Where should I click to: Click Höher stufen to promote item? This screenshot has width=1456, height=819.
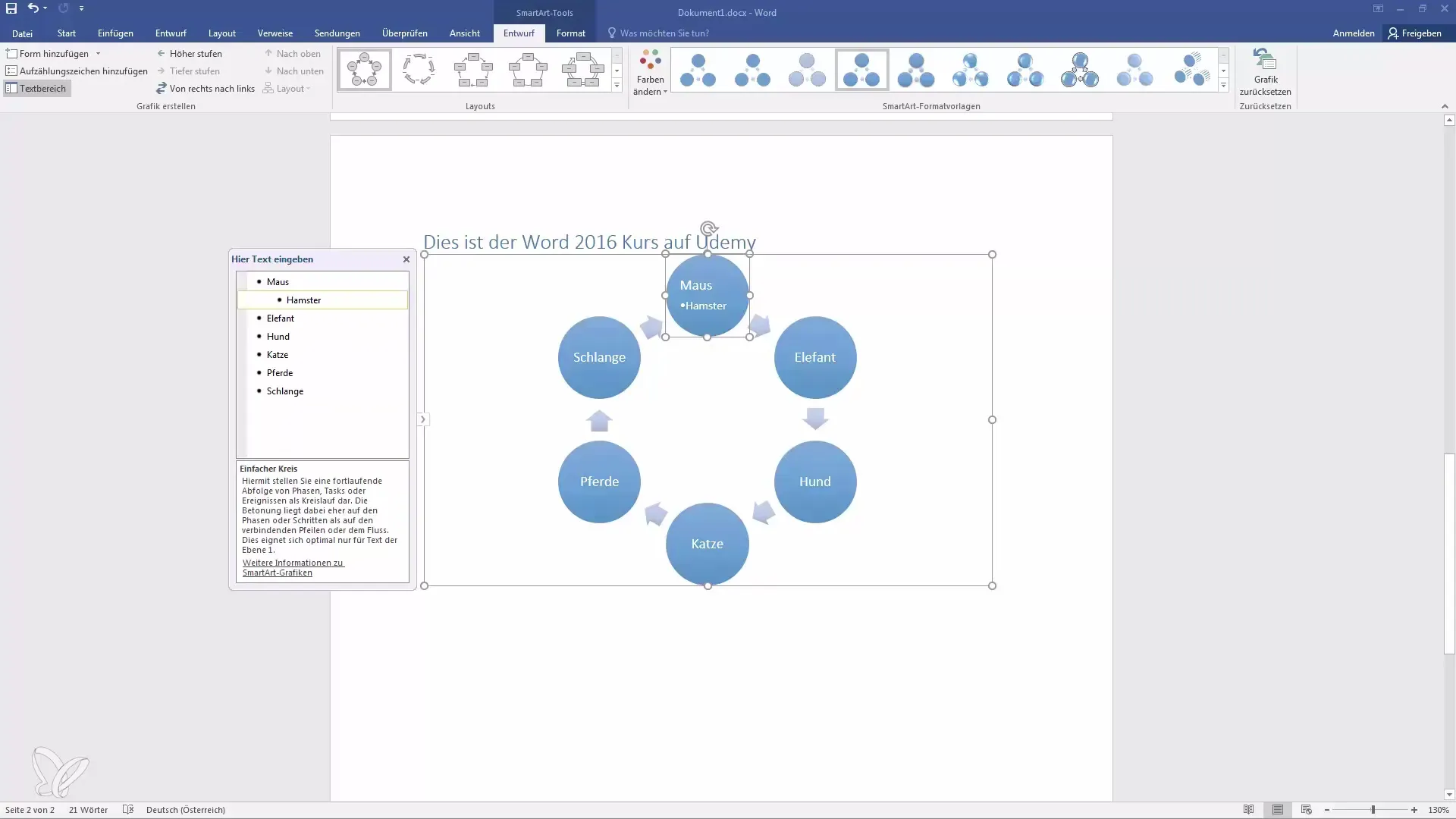(190, 54)
